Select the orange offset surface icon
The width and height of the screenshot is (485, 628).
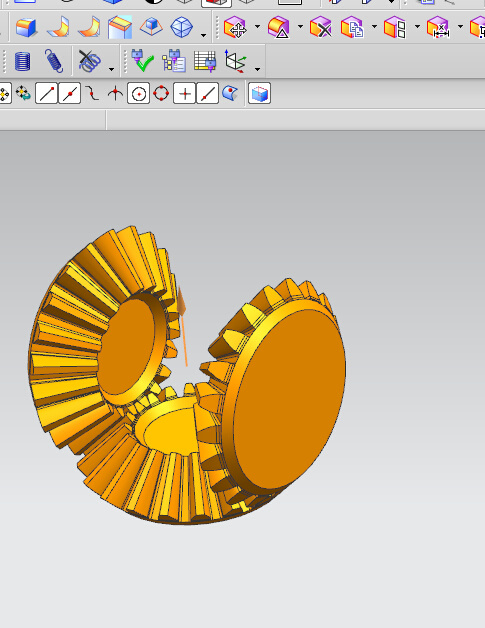click(89, 27)
